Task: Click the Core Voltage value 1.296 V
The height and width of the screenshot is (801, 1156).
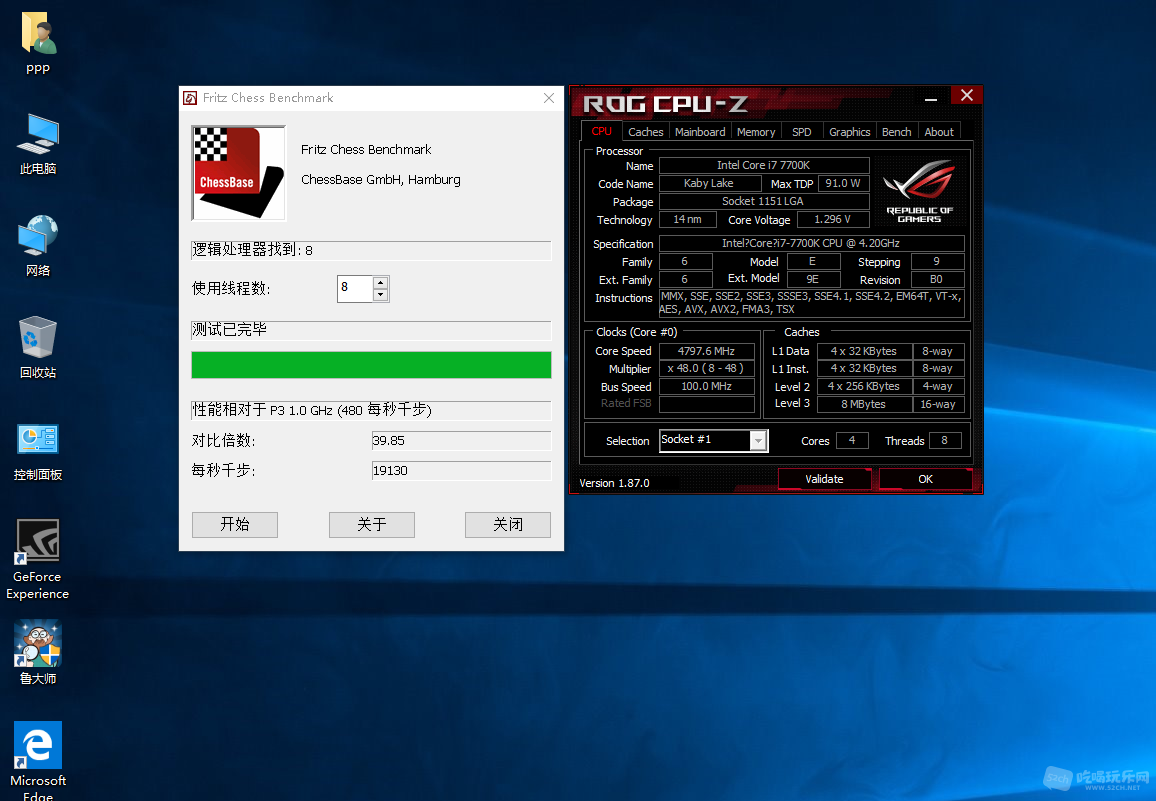Action: point(832,220)
